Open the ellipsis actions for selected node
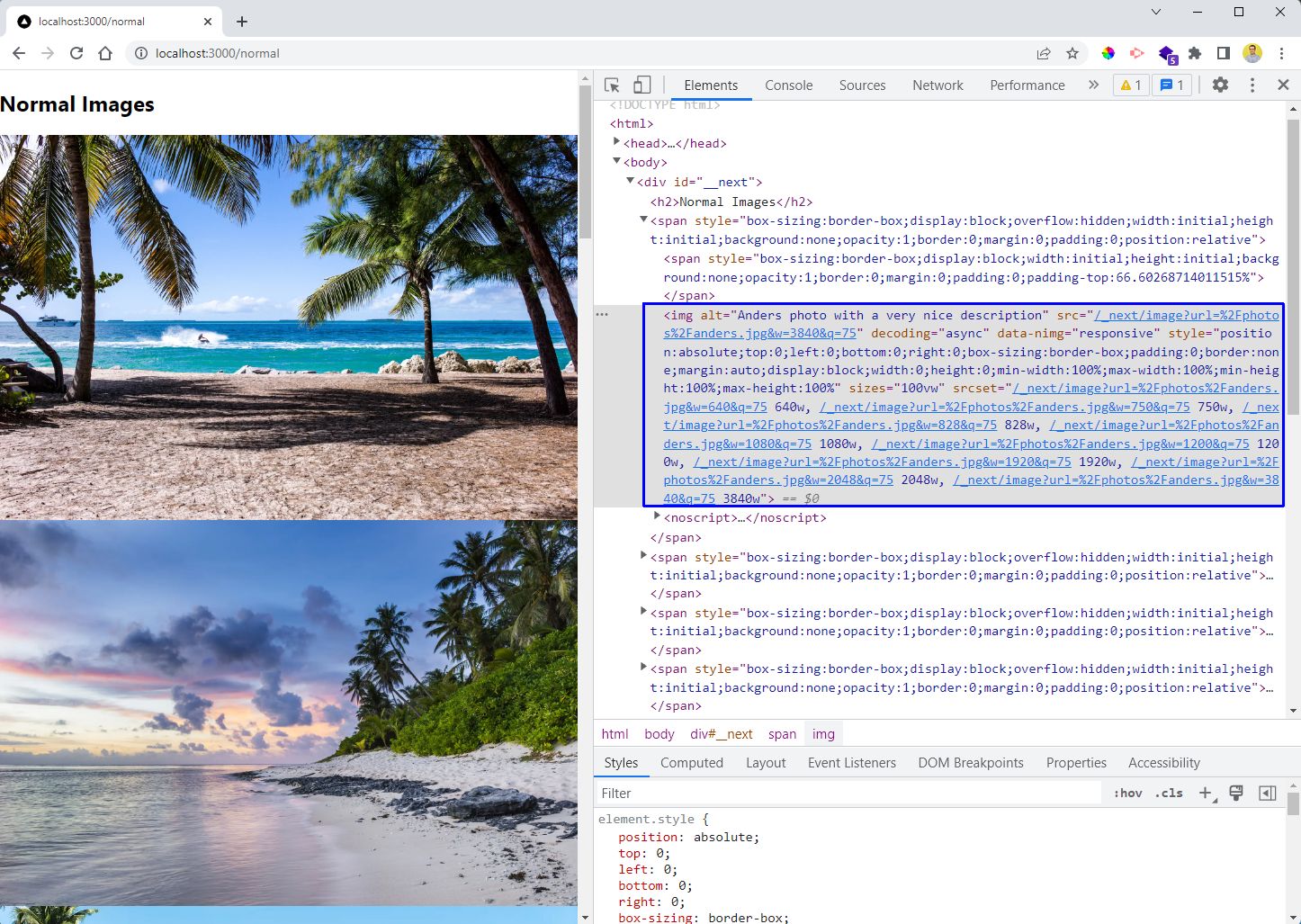The width and height of the screenshot is (1301, 924). [x=602, y=314]
